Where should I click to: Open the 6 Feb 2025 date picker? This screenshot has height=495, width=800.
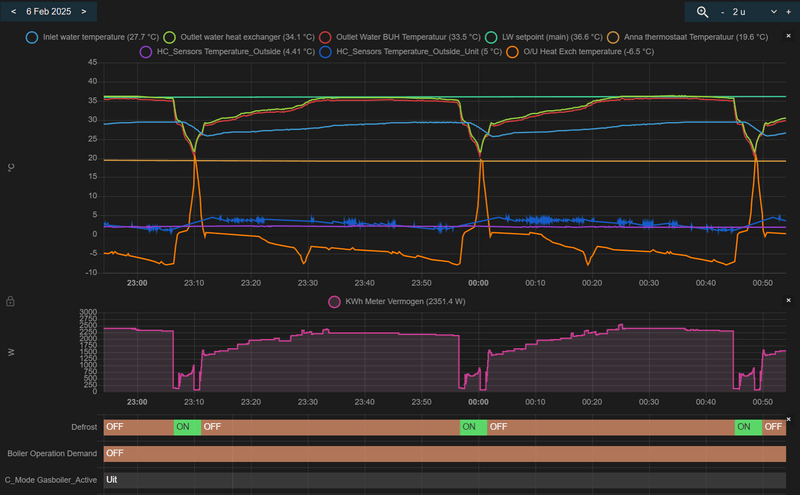point(48,11)
